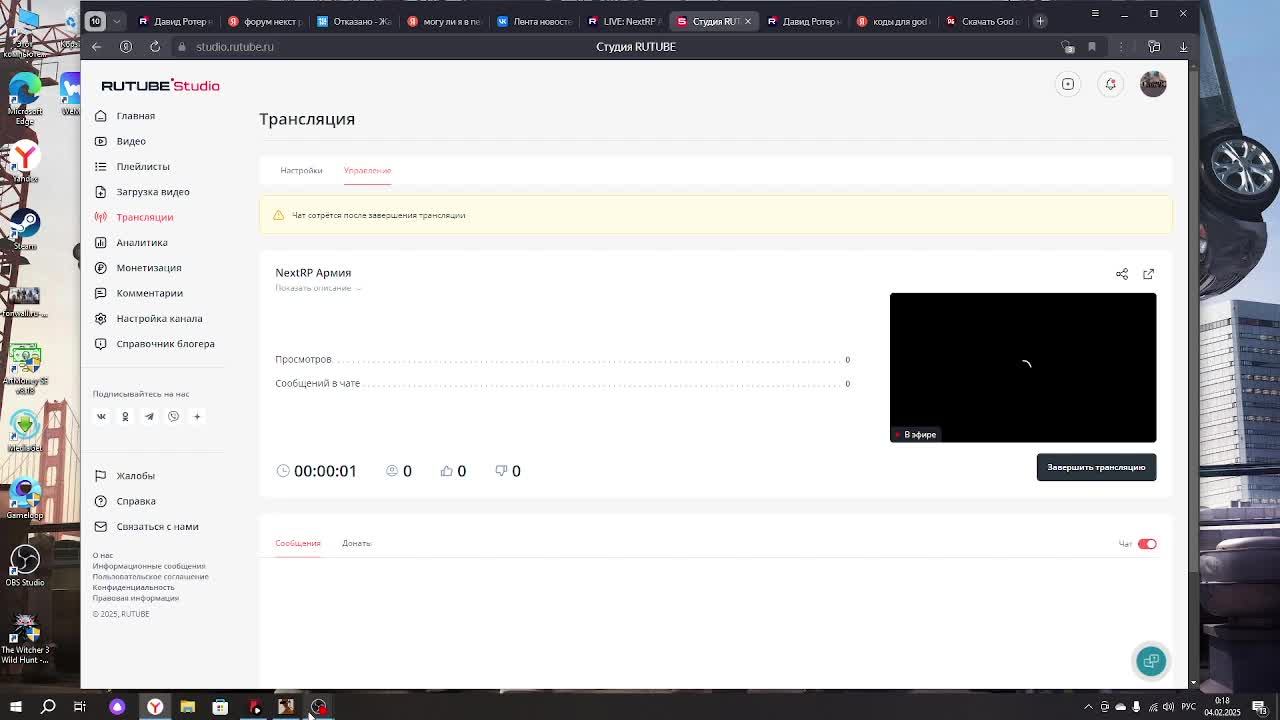Open the RUTUBE VK social page
The width and height of the screenshot is (1280, 720).
(x=101, y=416)
